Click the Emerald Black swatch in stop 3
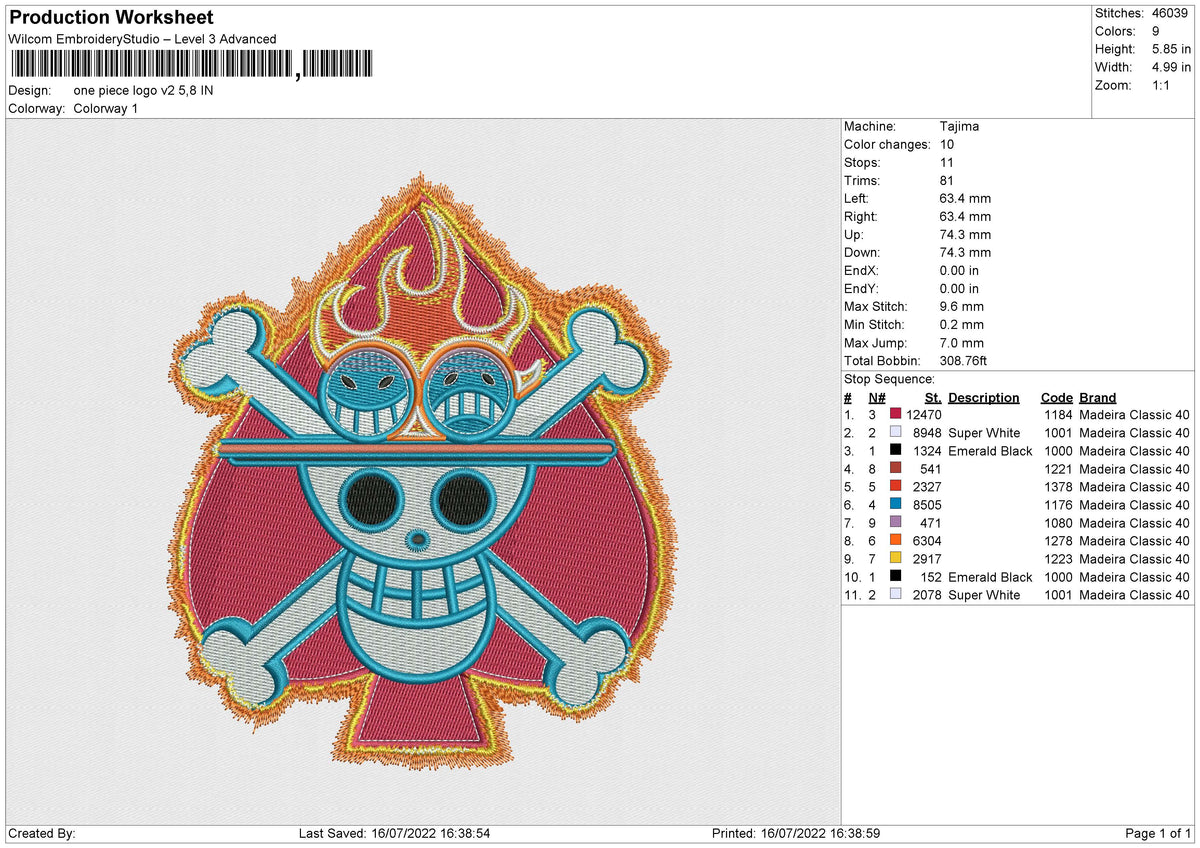 tap(895, 450)
